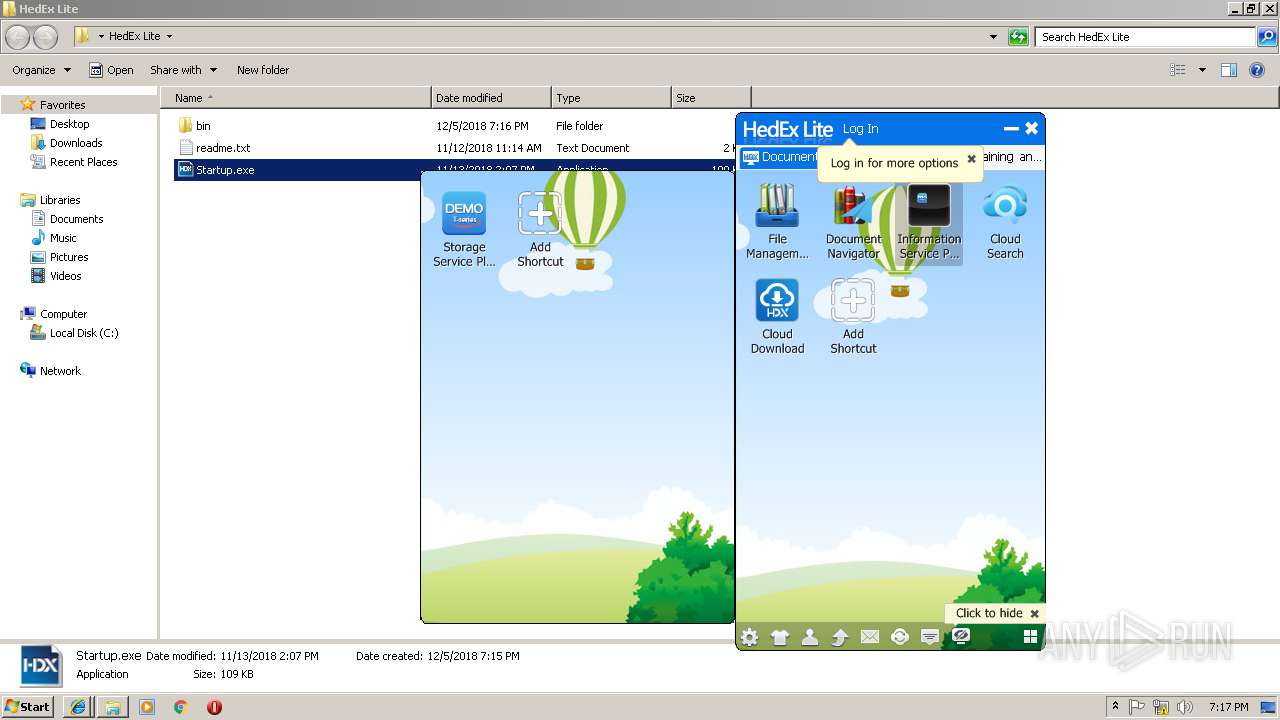Click the Forward navigation button

coord(45,37)
